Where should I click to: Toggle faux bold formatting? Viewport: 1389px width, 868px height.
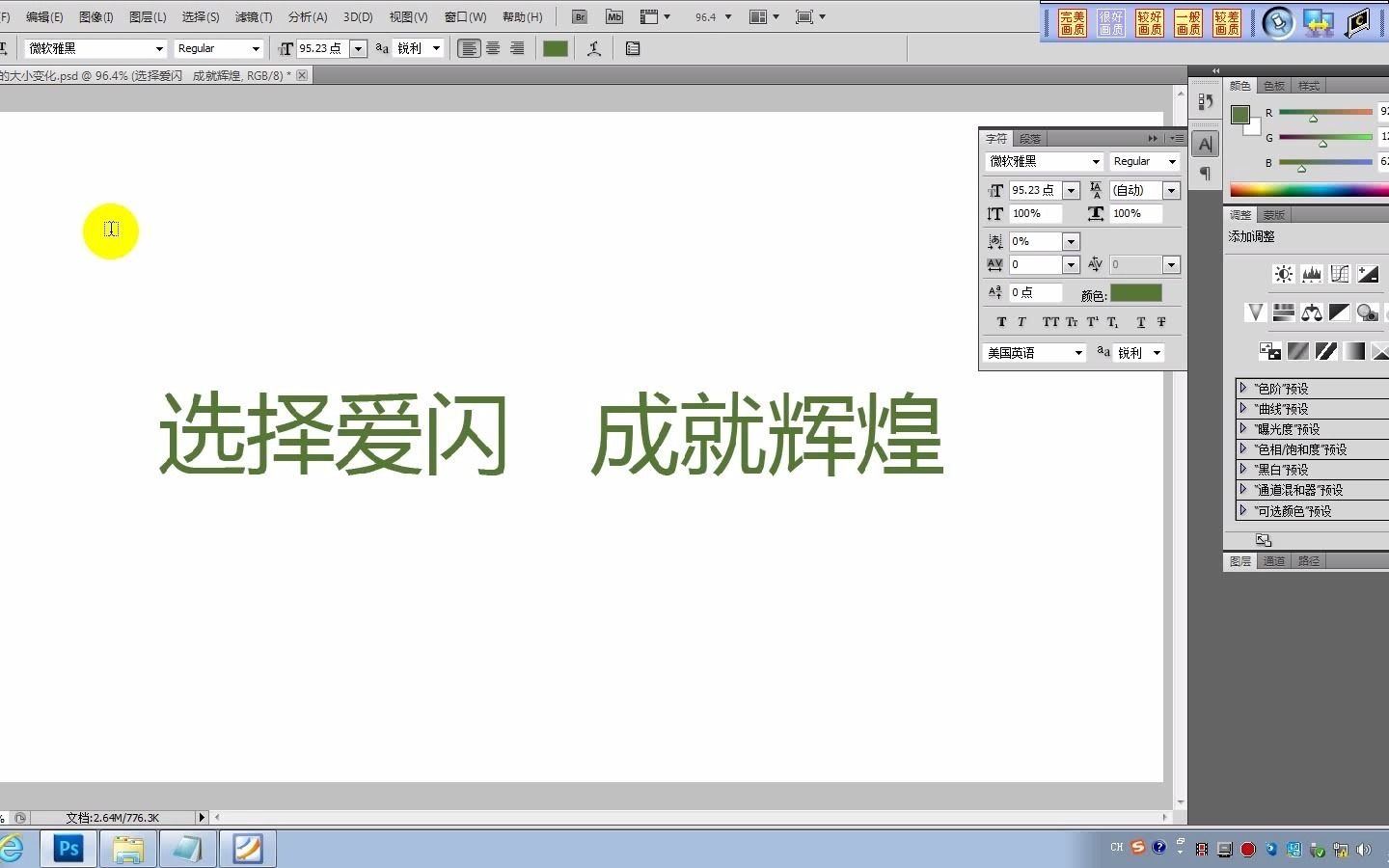(1001, 322)
